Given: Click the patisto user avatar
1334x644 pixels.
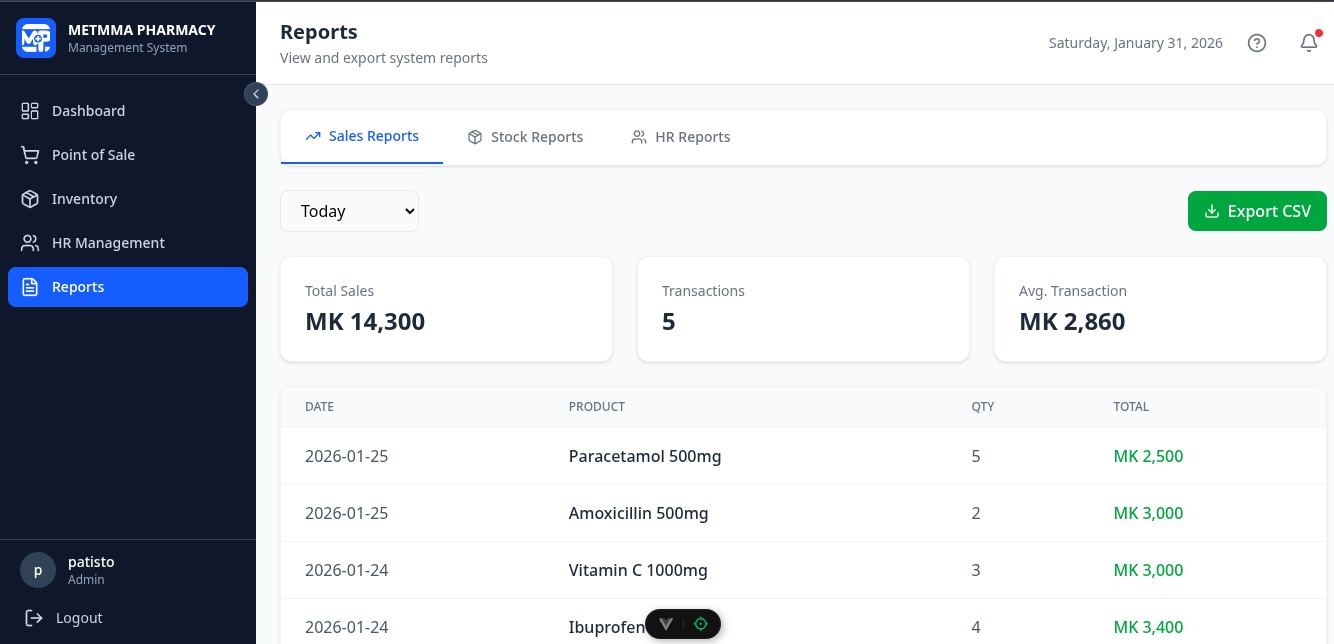Looking at the screenshot, I should click(38, 571).
